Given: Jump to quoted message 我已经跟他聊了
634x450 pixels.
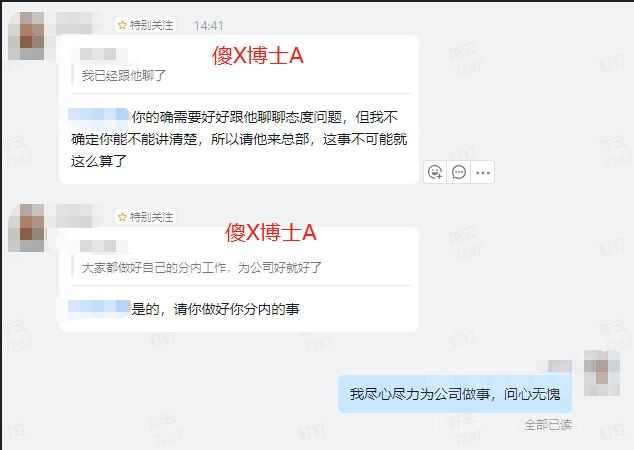Looking at the screenshot, I should 124,75.
